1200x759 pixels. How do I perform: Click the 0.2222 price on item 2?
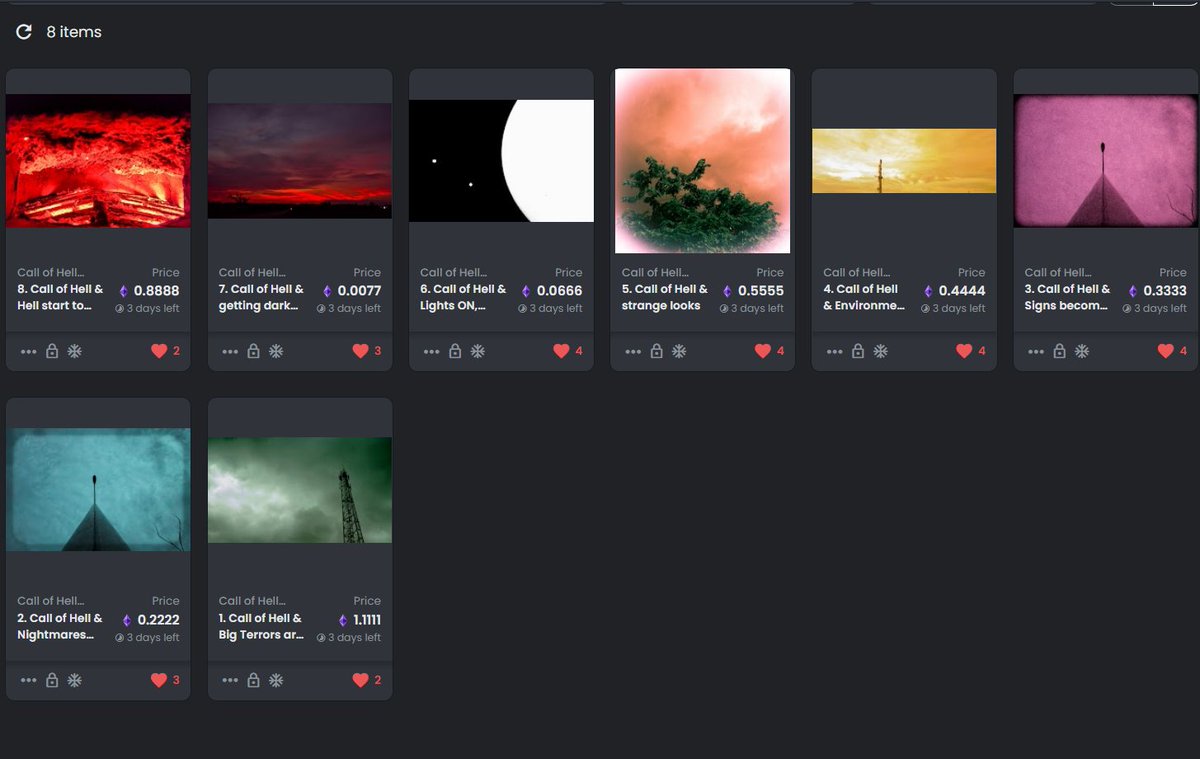[x=159, y=620]
